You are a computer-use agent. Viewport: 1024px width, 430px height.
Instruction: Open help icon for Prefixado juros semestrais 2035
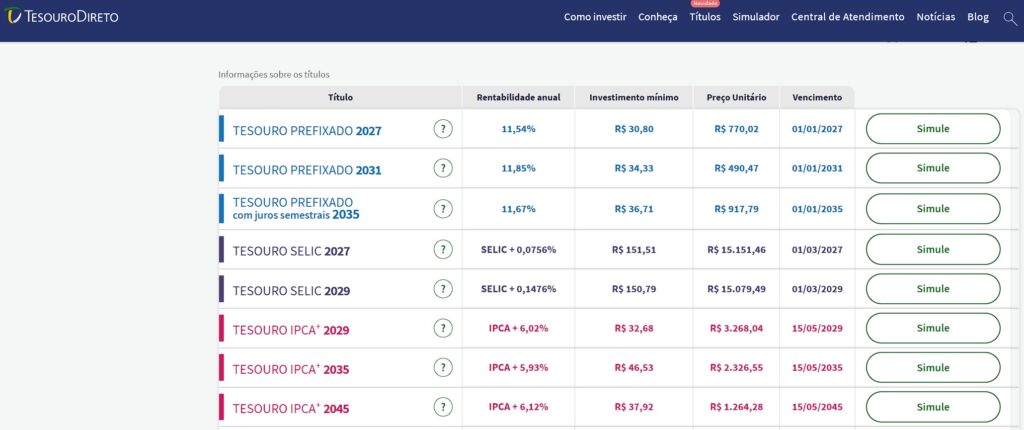[x=443, y=209]
